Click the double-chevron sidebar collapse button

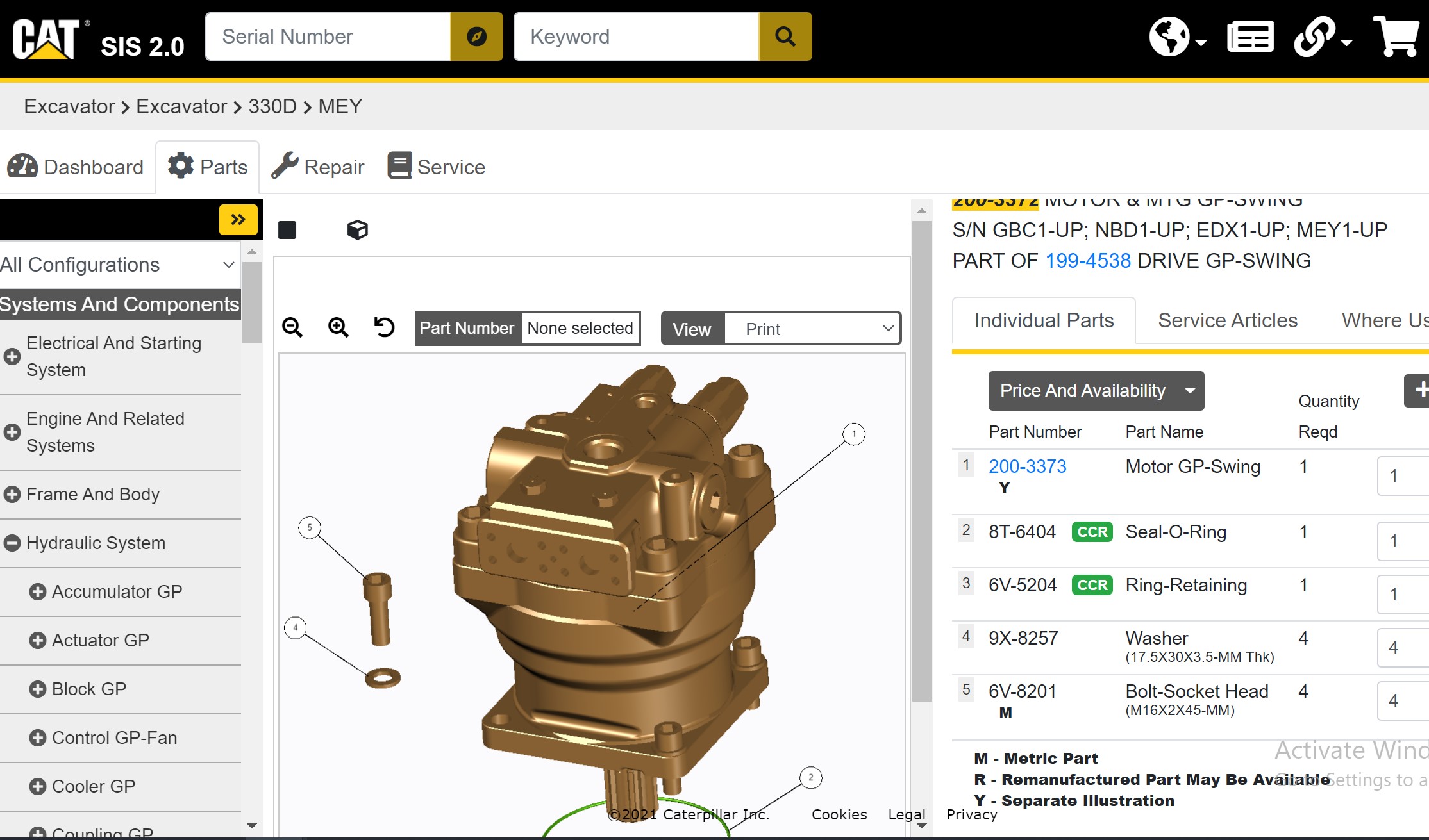click(x=238, y=220)
